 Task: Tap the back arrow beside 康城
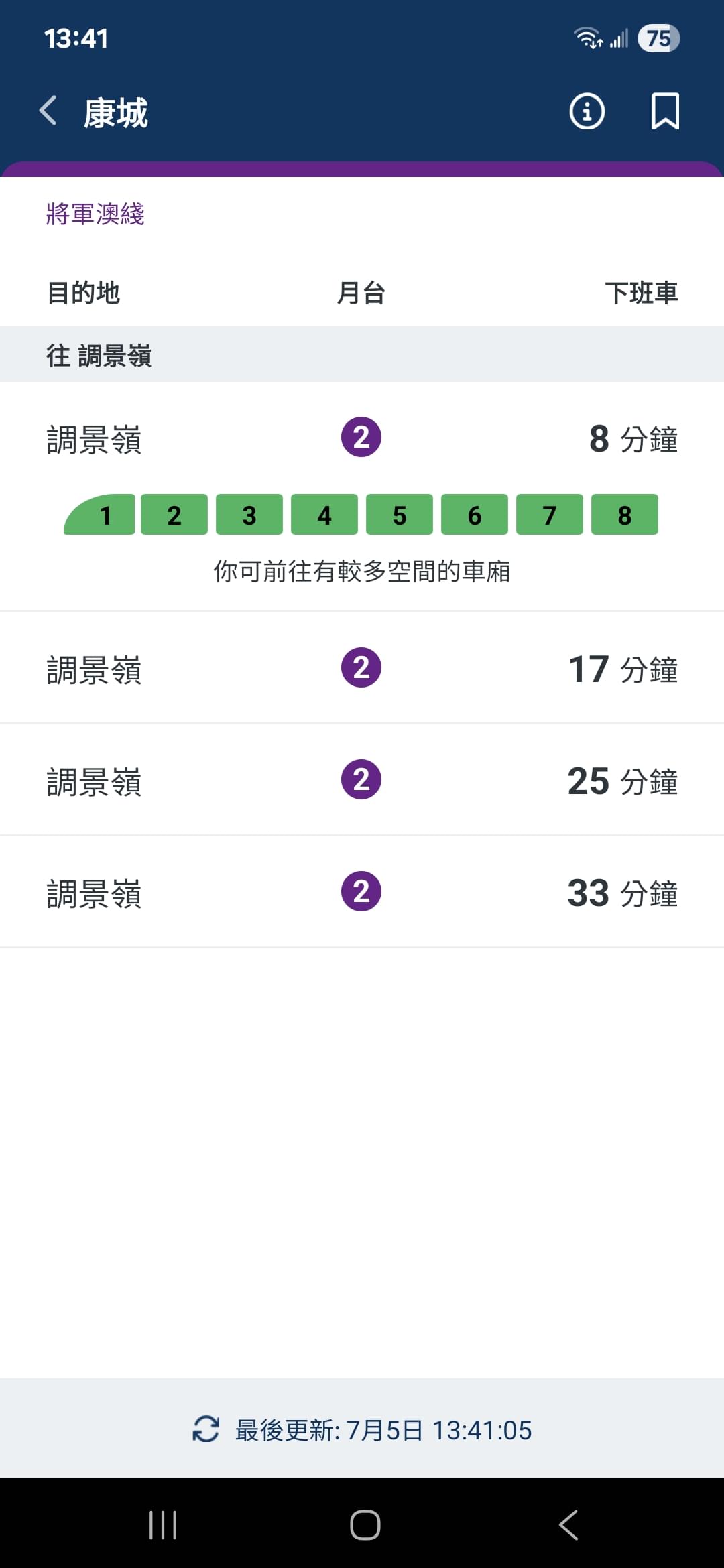click(48, 111)
